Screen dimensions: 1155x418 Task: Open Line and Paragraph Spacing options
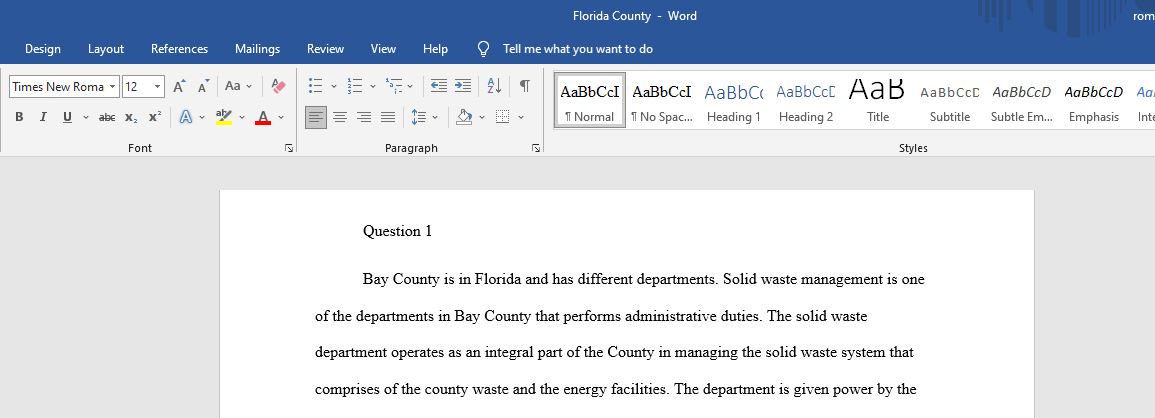click(419, 116)
